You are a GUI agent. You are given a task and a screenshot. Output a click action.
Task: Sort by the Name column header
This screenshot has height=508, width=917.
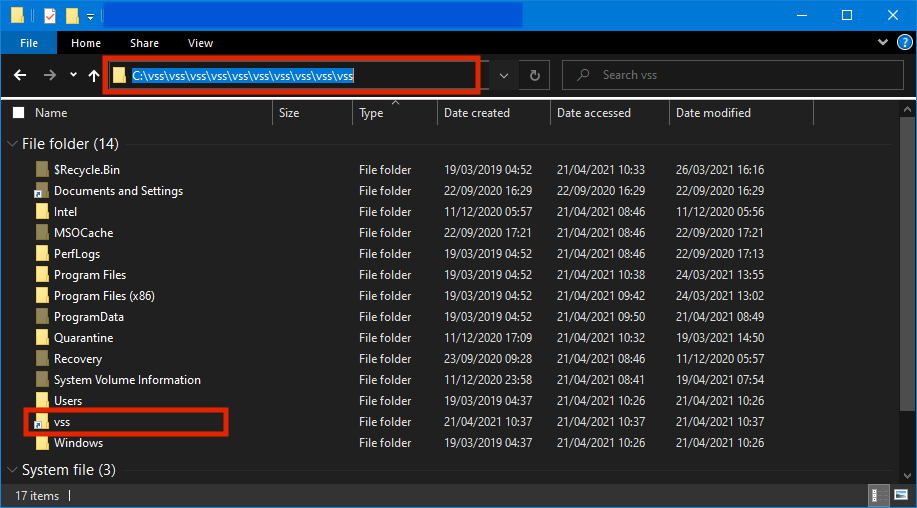point(51,113)
